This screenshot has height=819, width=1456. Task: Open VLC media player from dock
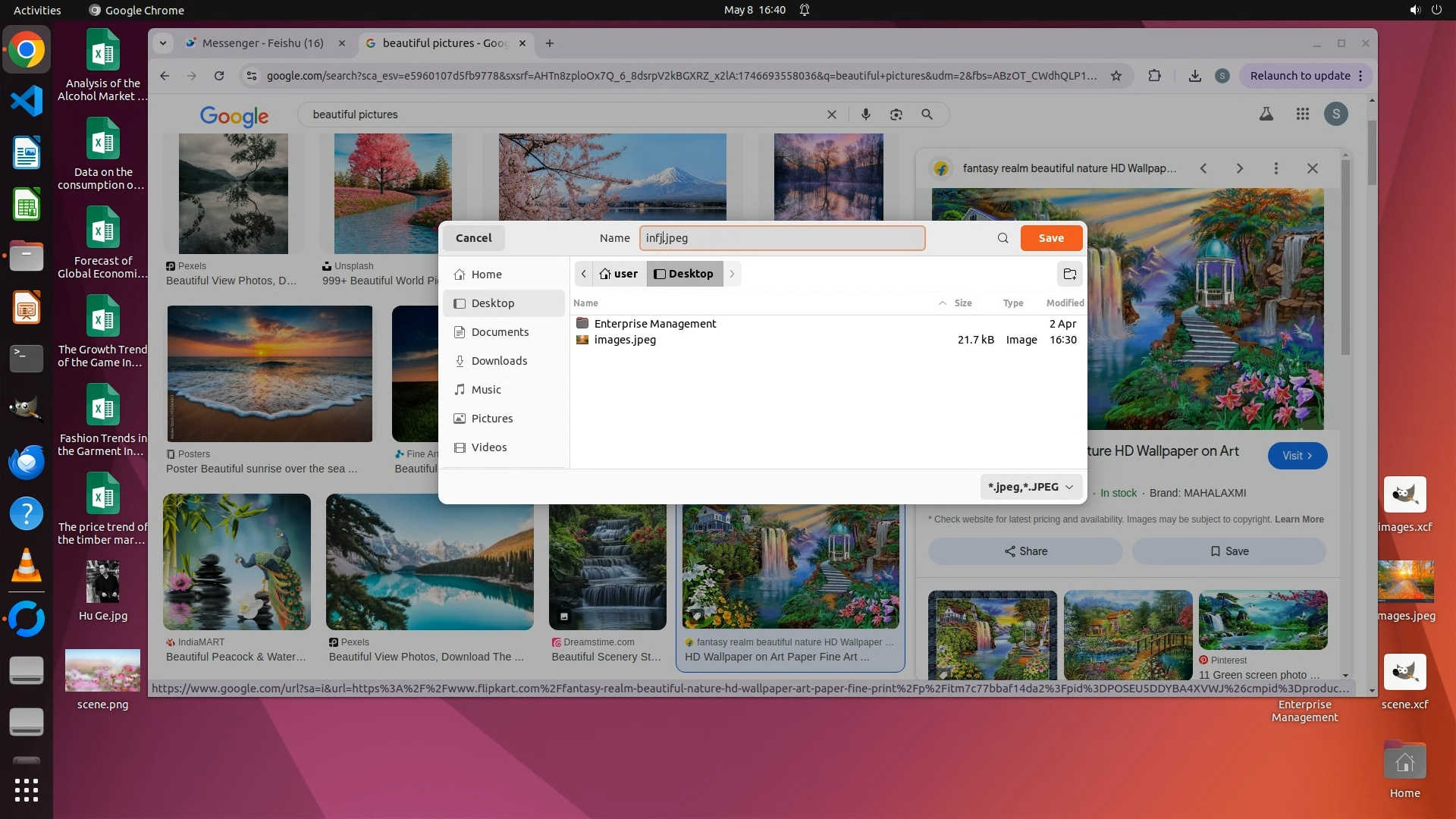[x=27, y=566]
